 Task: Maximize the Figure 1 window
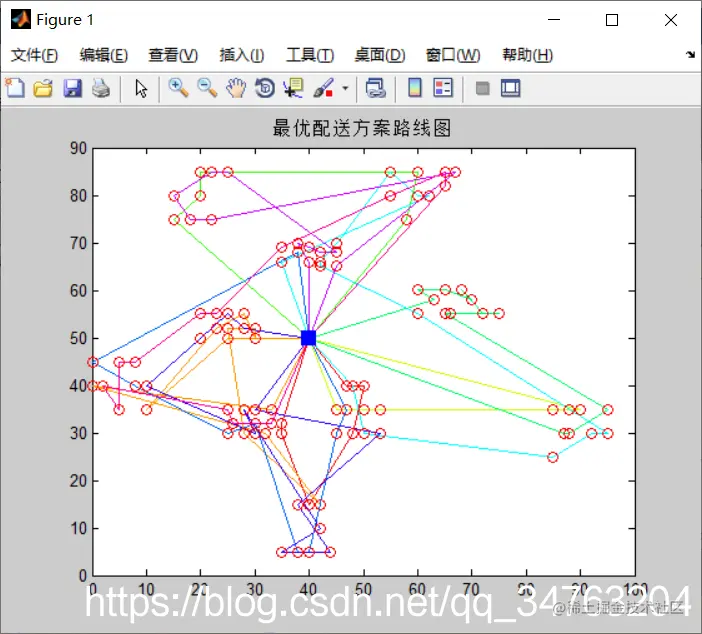612,20
